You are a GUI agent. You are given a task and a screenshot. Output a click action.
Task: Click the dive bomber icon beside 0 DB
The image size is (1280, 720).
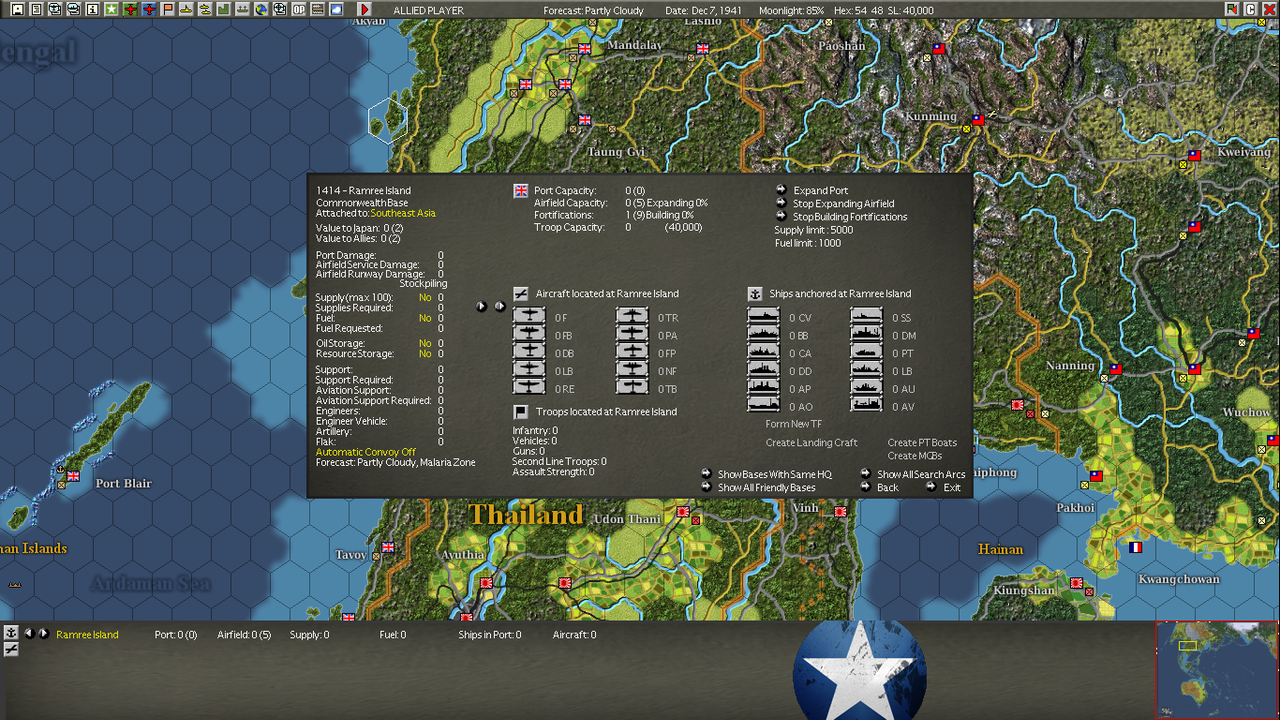coord(529,353)
